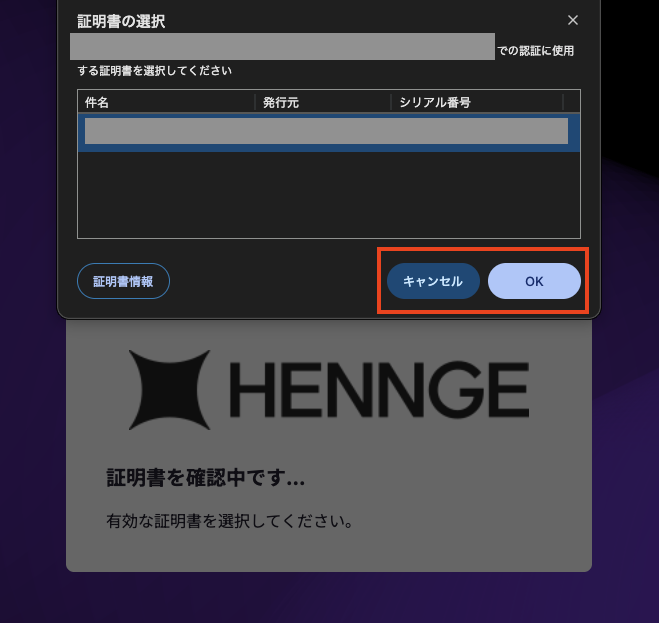Click the キャンセル button
659x623 pixels.
coord(433,281)
